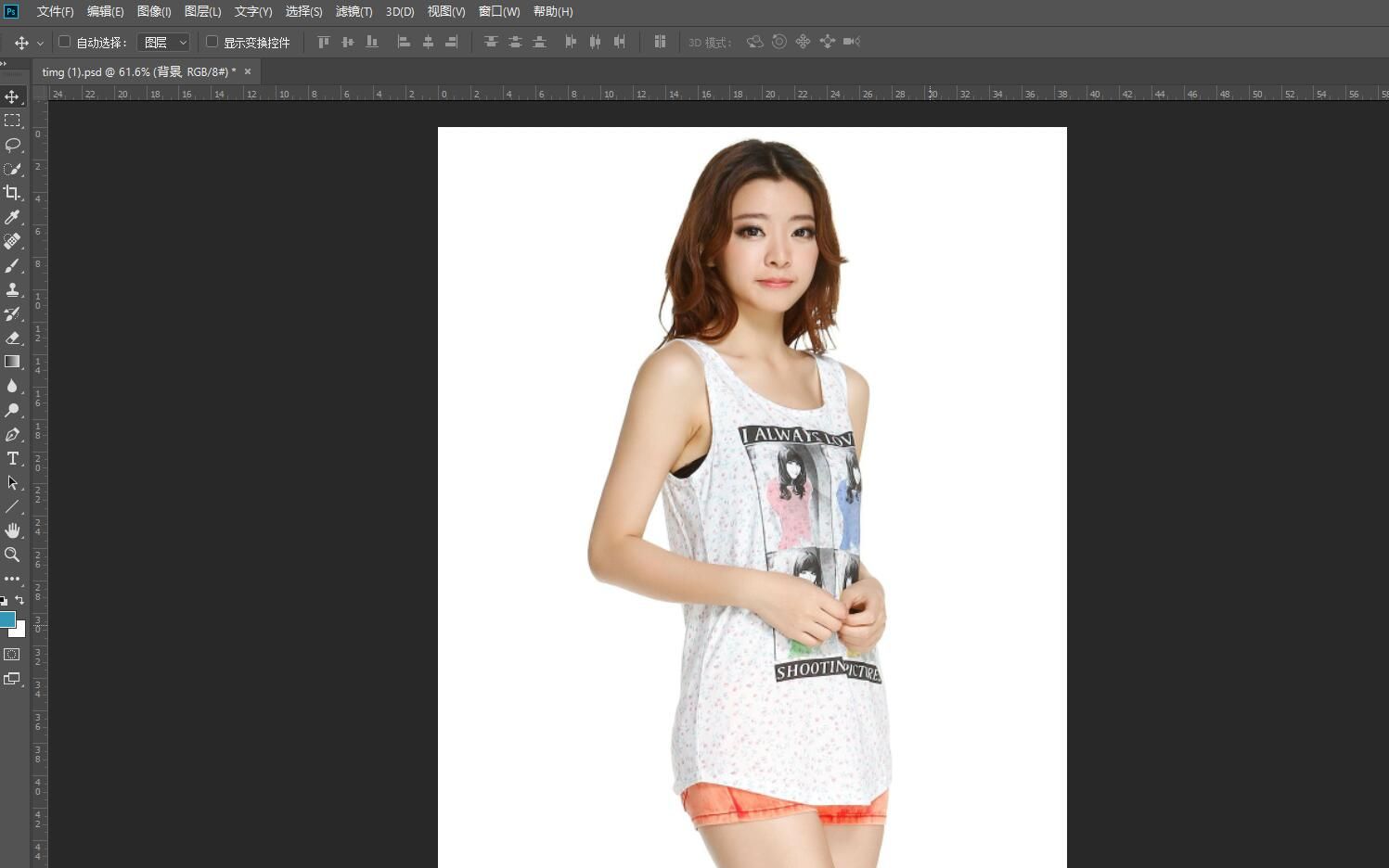Select the Lasso tool
Screen dimensions: 1389x868
(x=13, y=145)
